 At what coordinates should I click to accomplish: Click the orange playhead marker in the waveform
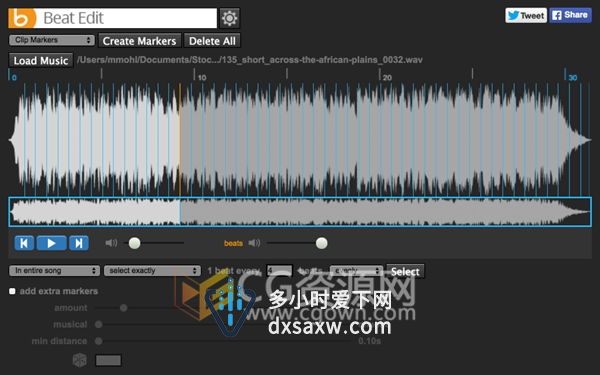[180, 140]
